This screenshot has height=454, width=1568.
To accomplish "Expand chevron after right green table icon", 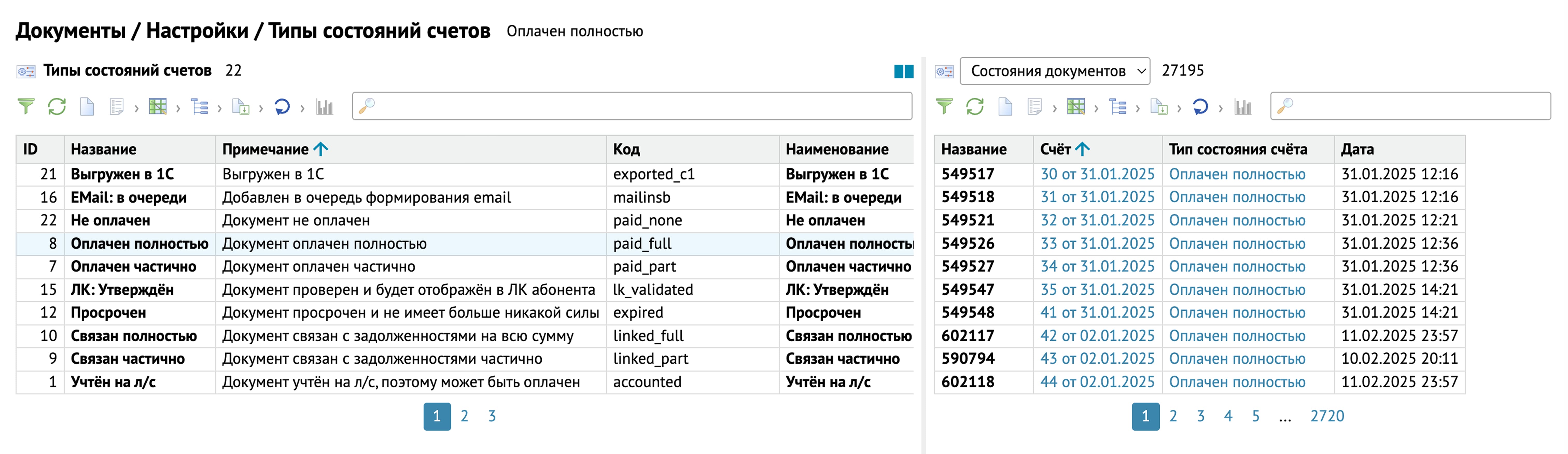I will tap(1096, 109).
